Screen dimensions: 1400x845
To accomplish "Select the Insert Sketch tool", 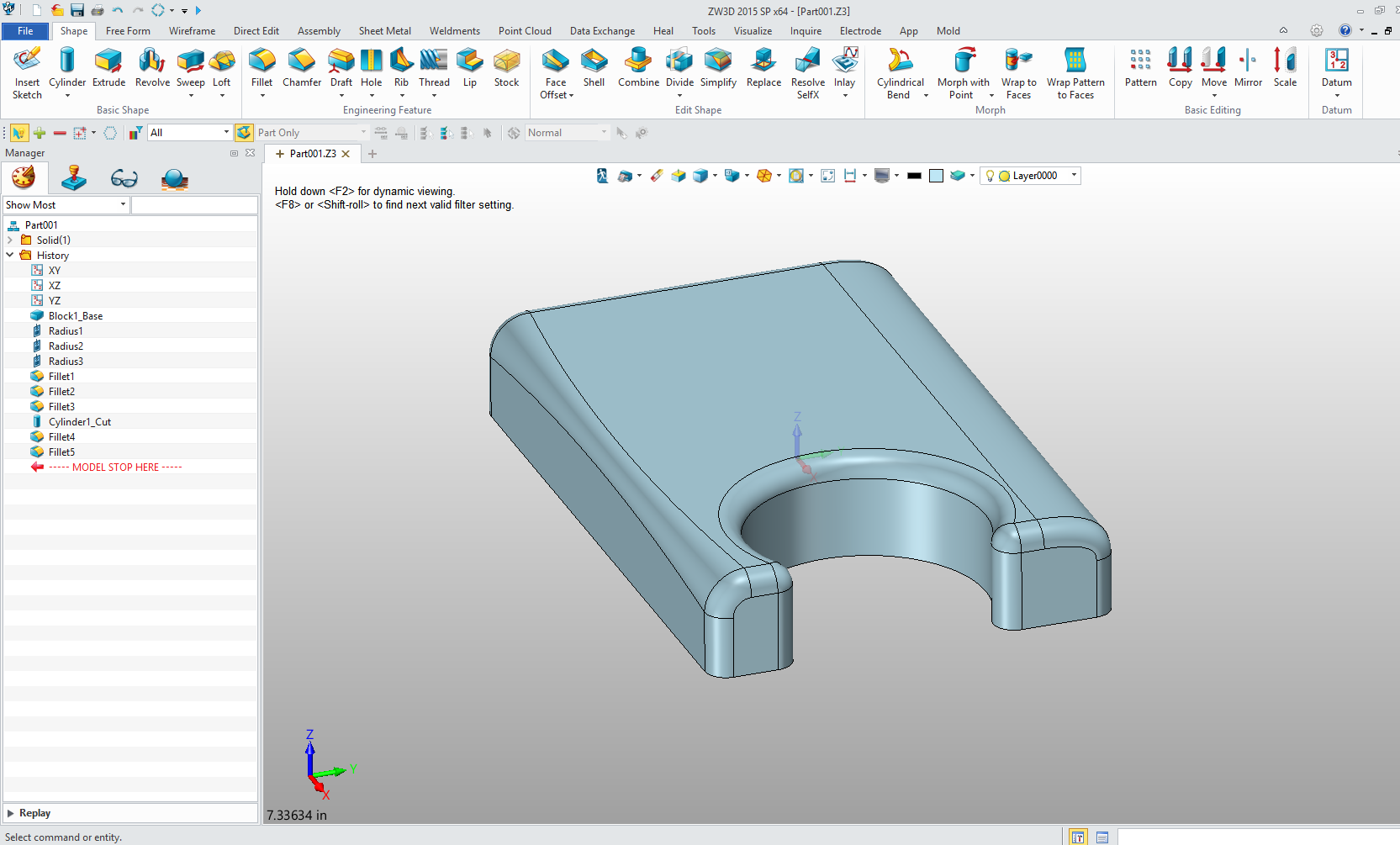I will point(27,72).
